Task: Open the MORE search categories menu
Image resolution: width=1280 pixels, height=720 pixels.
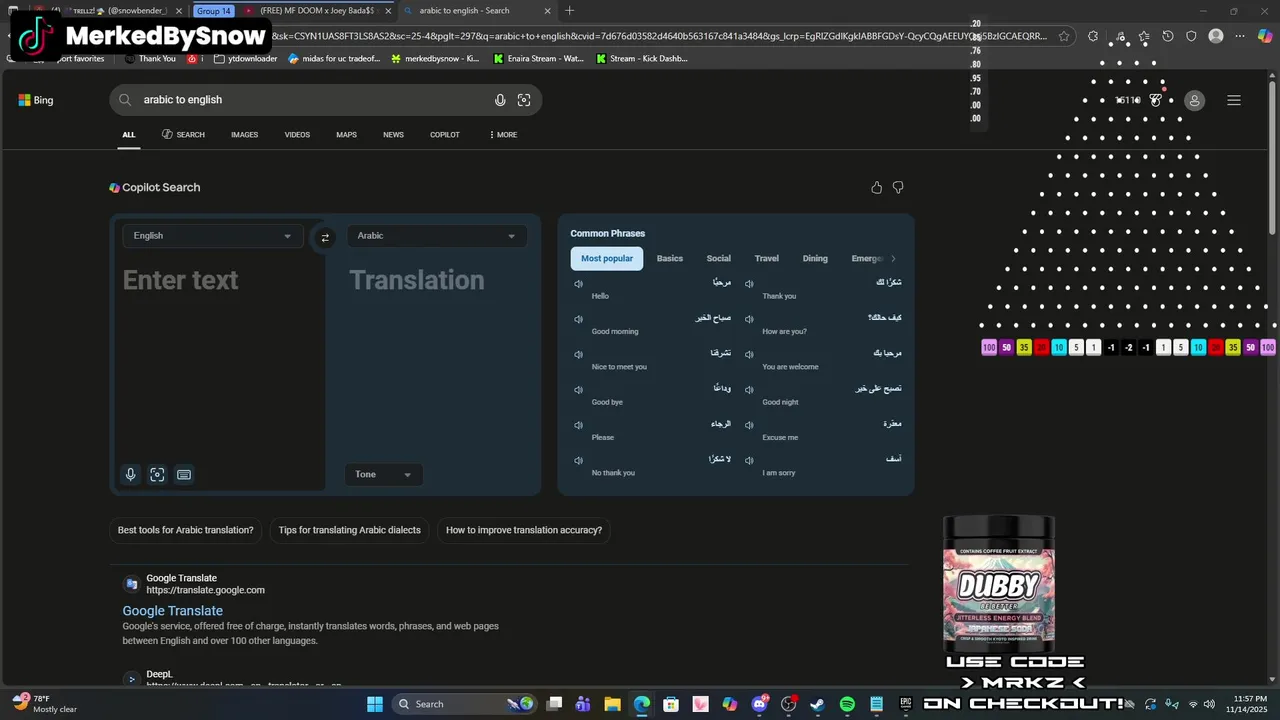Action: pyautogui.click(x=503, y=135)
